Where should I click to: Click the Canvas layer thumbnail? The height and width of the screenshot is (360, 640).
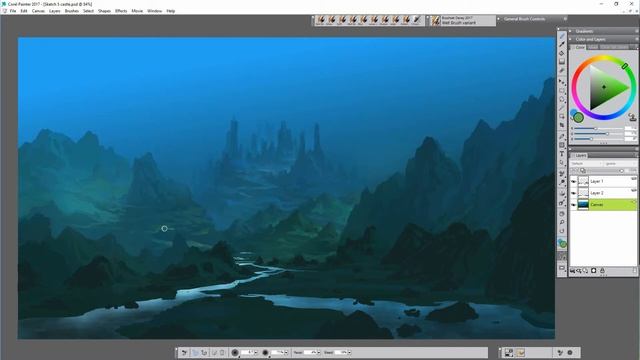point(583,204)
